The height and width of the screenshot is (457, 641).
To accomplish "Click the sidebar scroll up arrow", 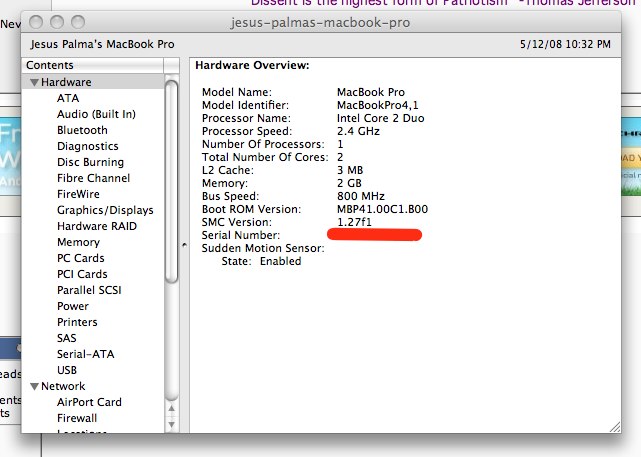I will (x=172, y=408).
